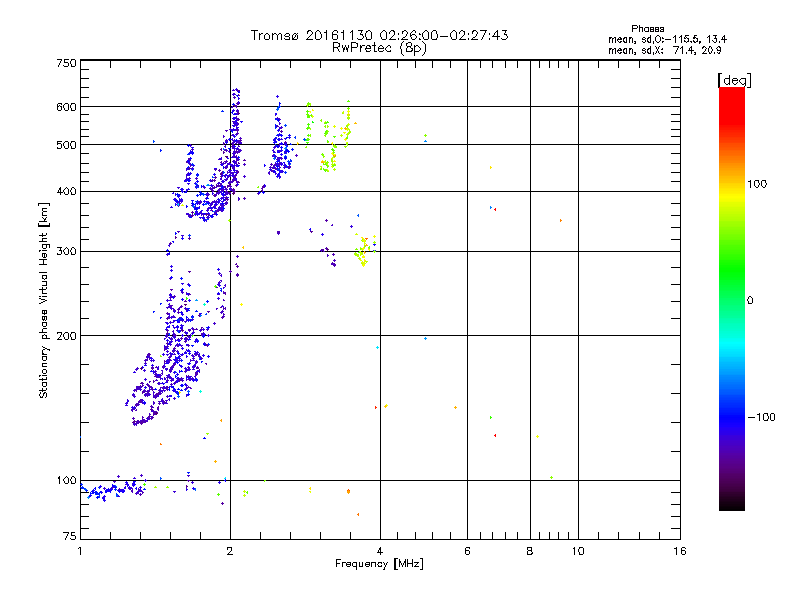
Task: Click the x-axis tick label '1'
Action: tap(80, 551)
